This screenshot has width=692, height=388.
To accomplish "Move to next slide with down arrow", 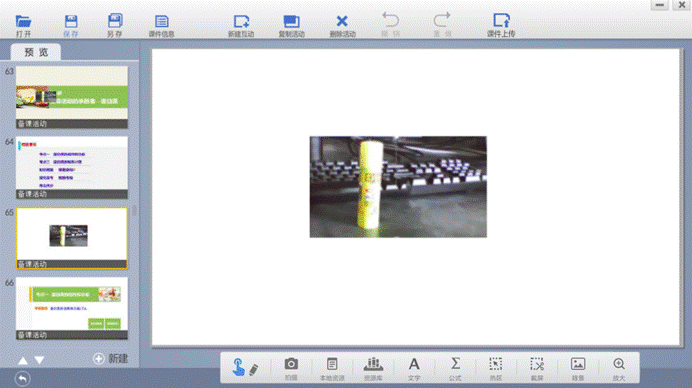I will click(x=39, y=360).
